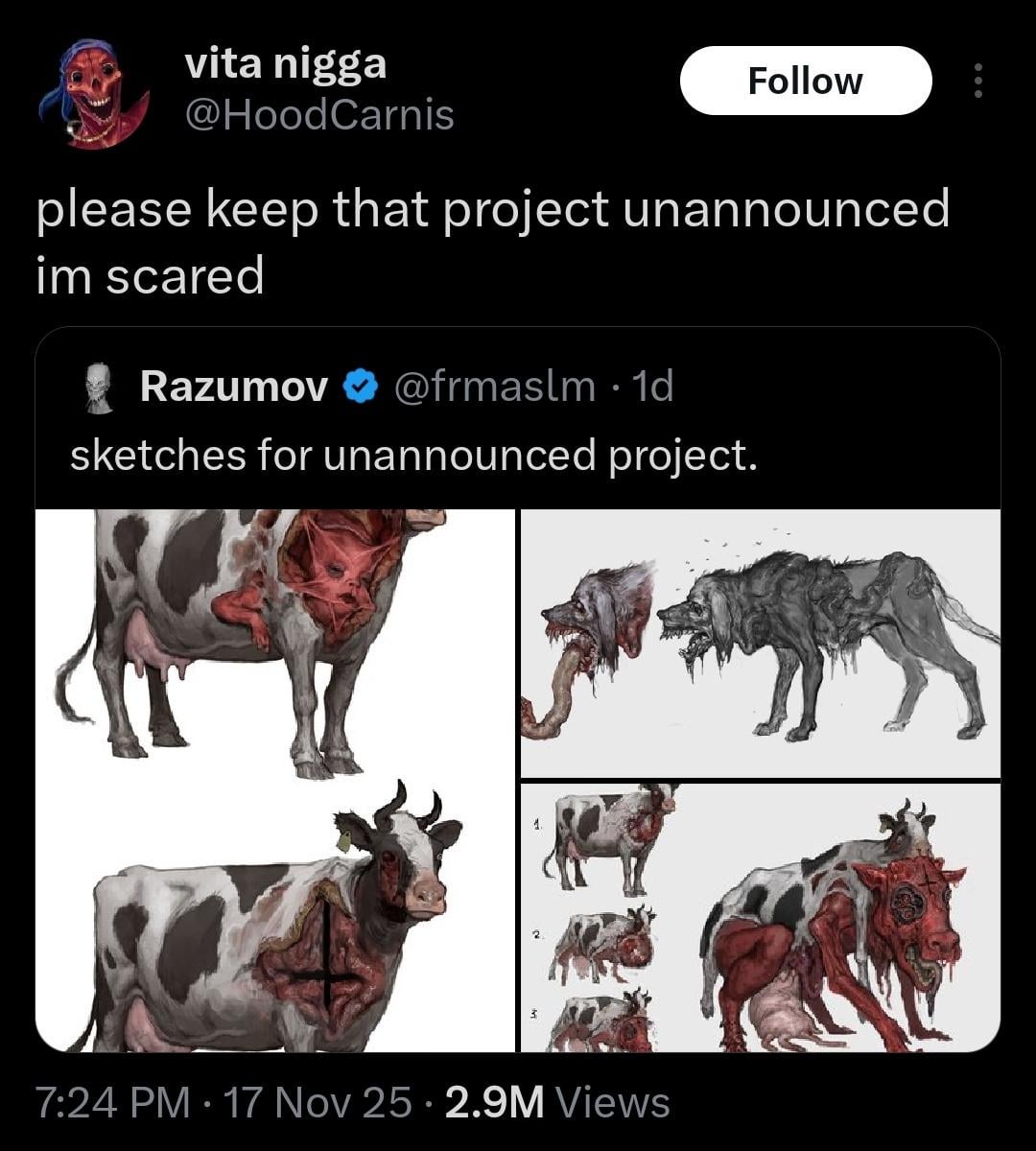1036x1151 pixels.
Task: Open the gray dog creature sketch
Action: pyautogui.click(x=760, y=643)
